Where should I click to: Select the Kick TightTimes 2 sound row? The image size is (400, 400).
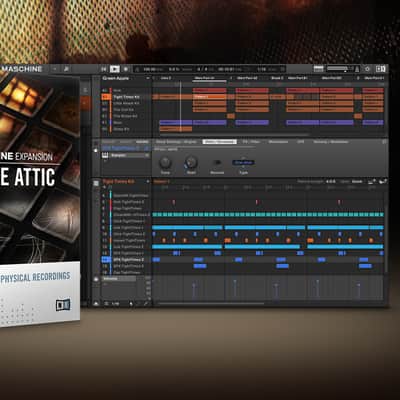126,202
